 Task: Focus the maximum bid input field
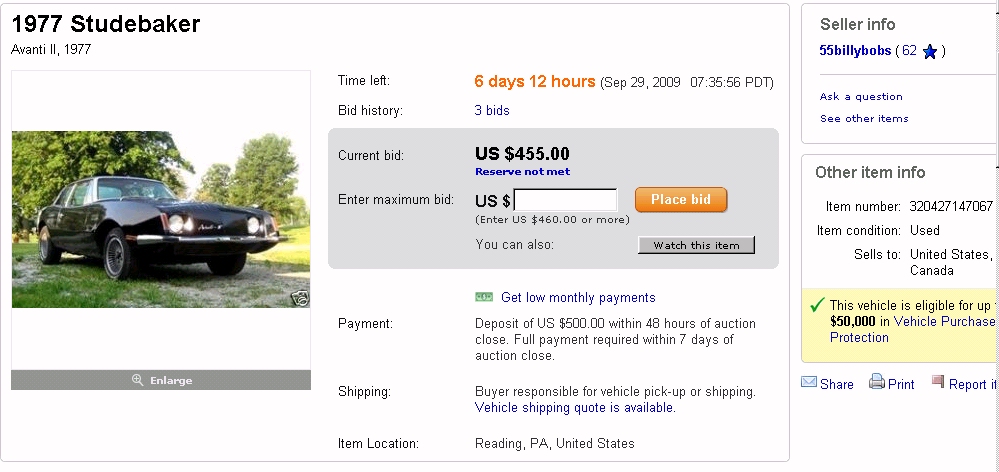[565, 200]
